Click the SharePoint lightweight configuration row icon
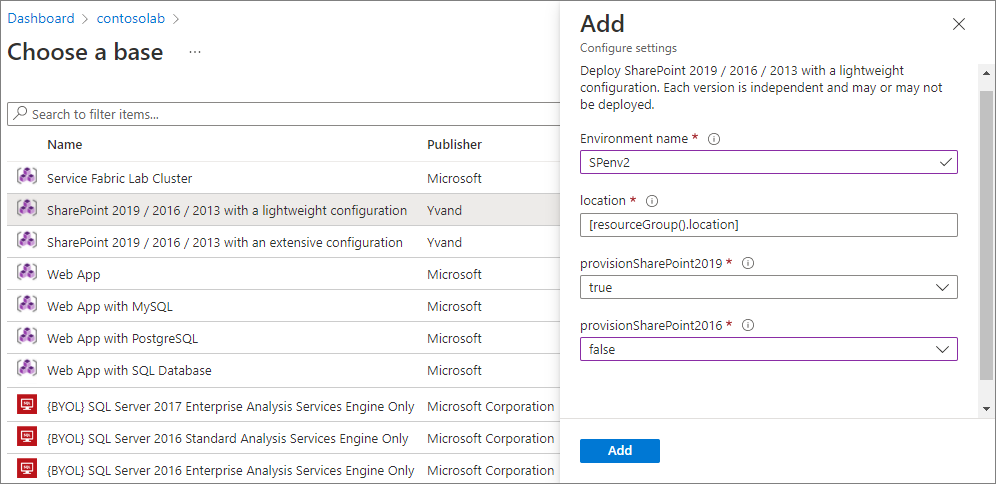The width and height of the screenshot is (996, 484). tap(27, 210)
